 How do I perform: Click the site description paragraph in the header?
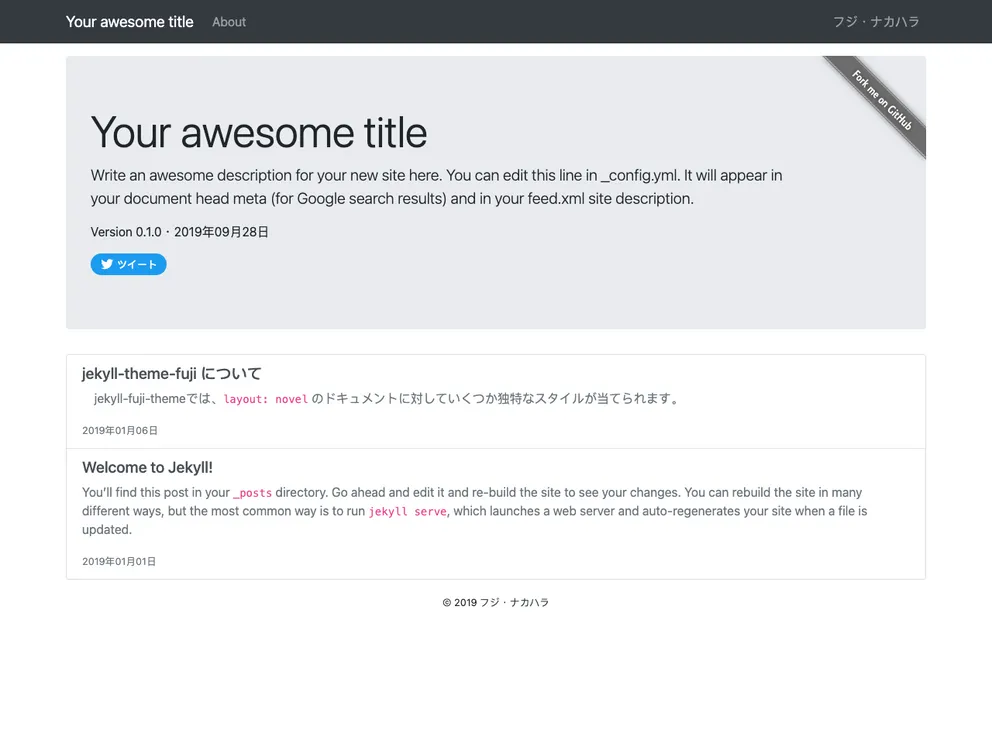[436, 187]
